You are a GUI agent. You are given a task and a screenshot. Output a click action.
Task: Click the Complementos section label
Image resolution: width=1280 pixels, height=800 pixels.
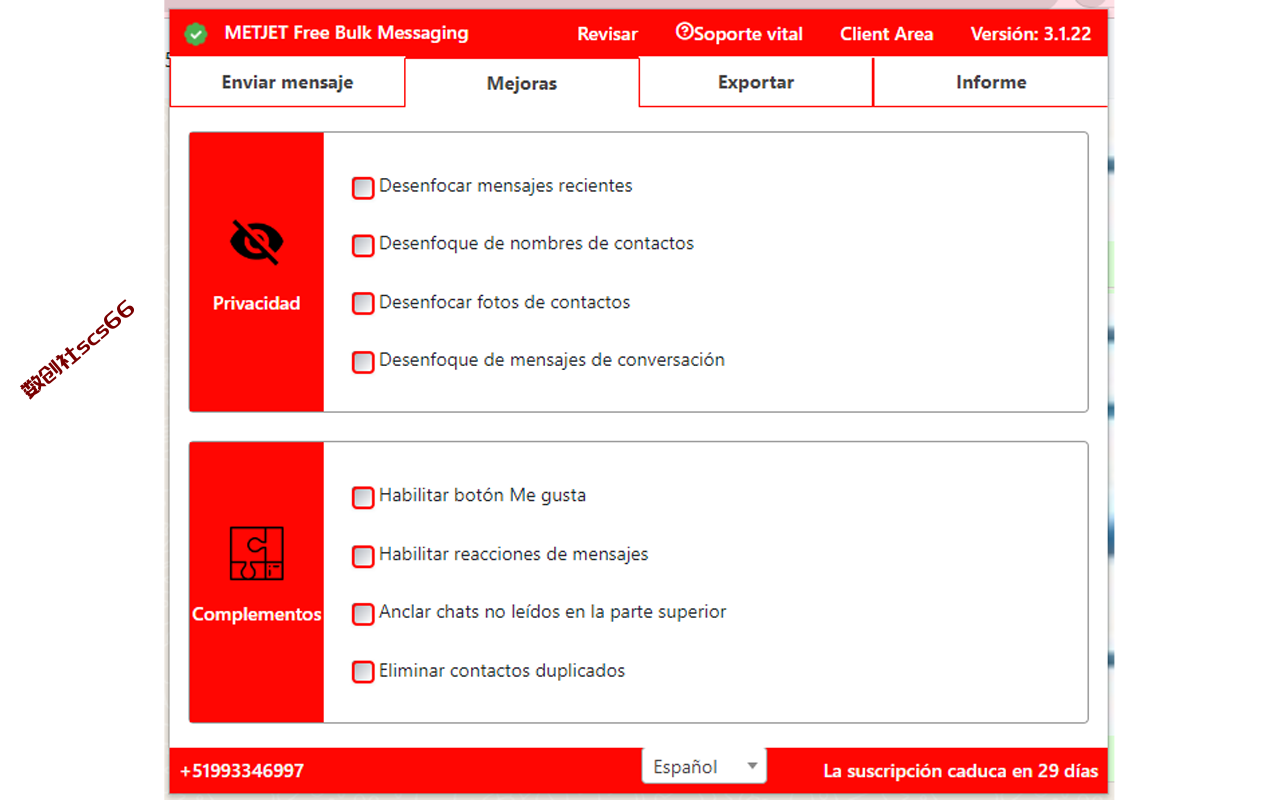coord(257,614)
